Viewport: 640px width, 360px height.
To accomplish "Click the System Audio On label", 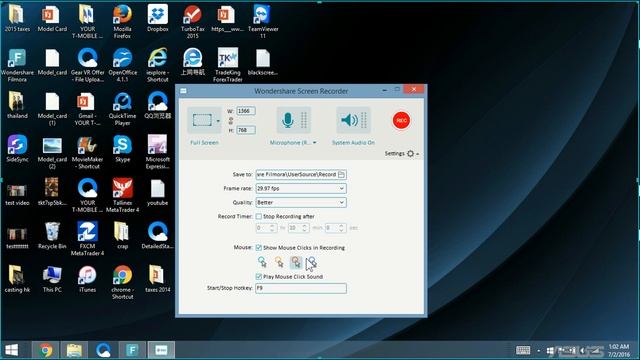I will pyautogui.click(x=353, y=142).
